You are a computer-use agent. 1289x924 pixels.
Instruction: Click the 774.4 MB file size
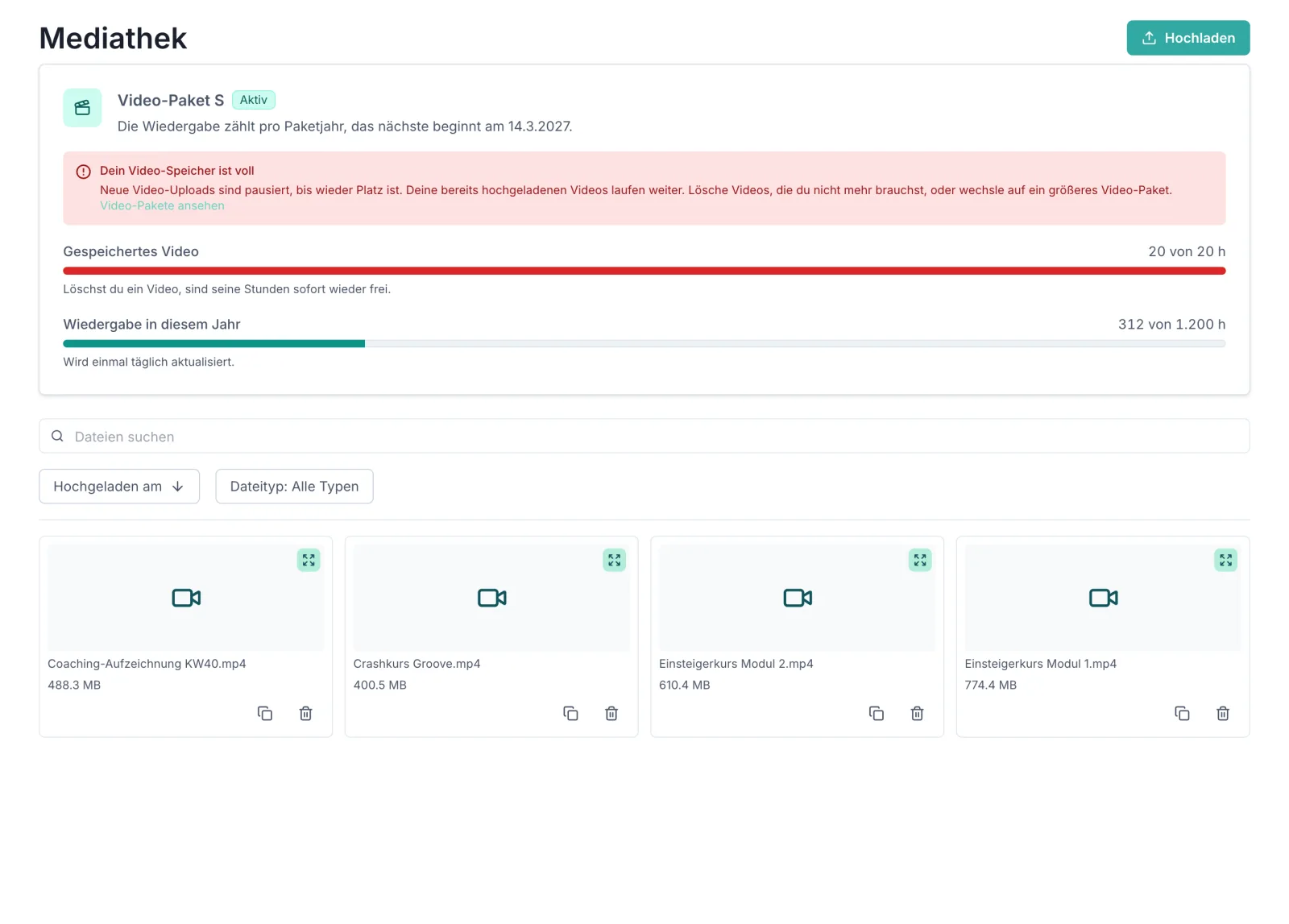tap(991, 686)
